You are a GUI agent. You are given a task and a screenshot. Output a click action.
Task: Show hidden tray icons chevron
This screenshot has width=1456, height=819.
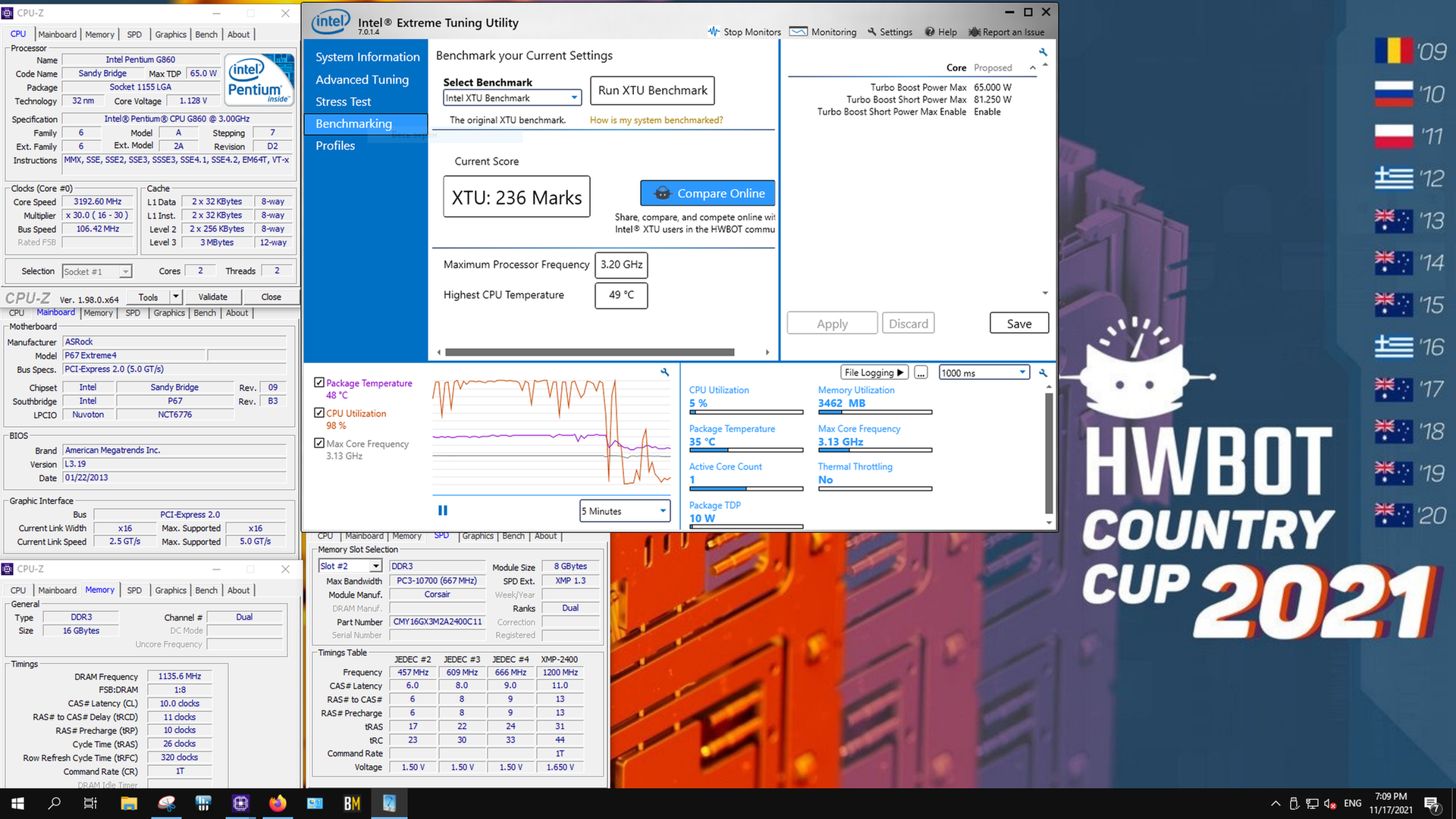[1276, 804]
